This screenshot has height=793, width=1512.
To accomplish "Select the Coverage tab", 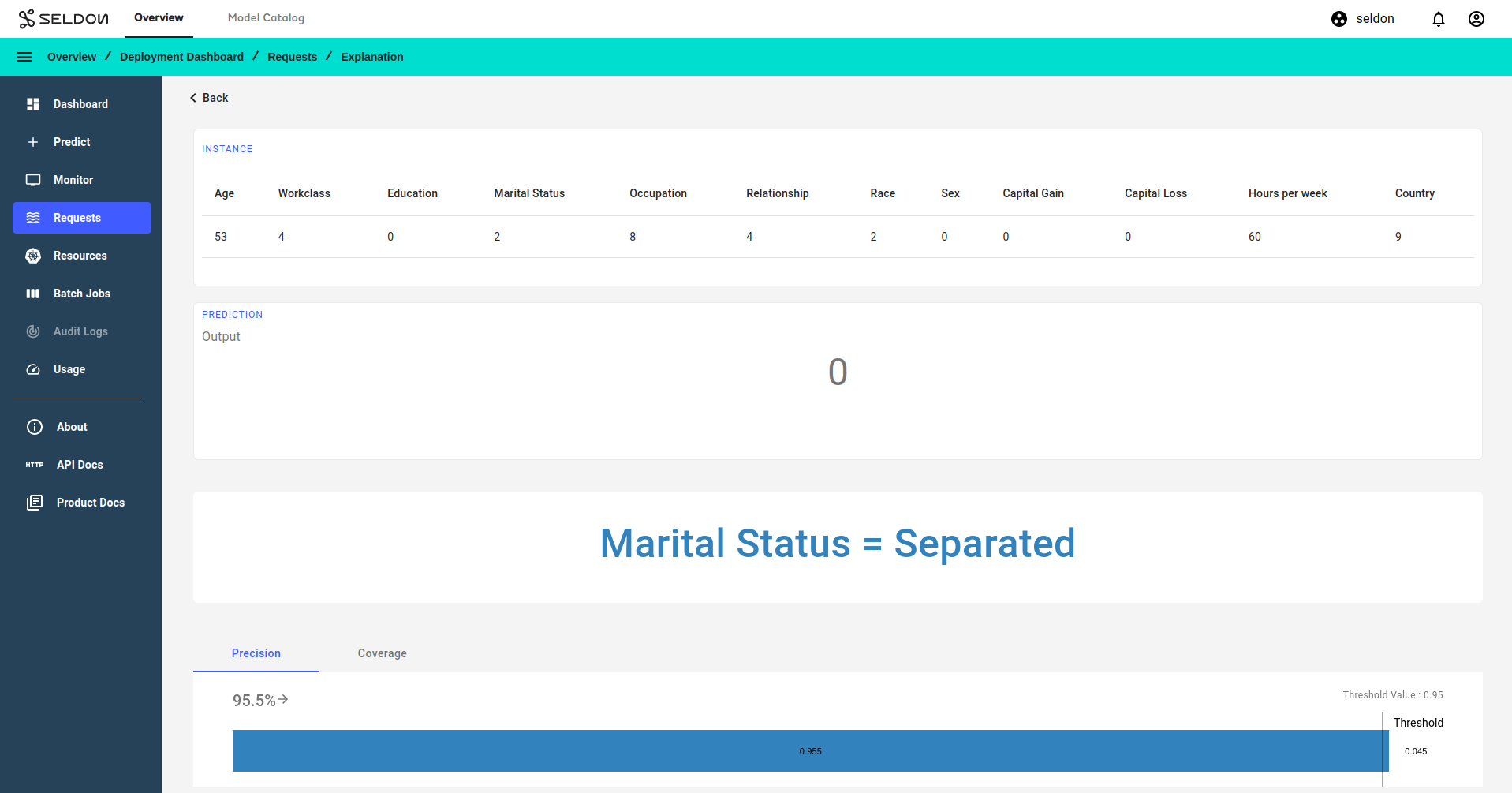I will [383, 653].
